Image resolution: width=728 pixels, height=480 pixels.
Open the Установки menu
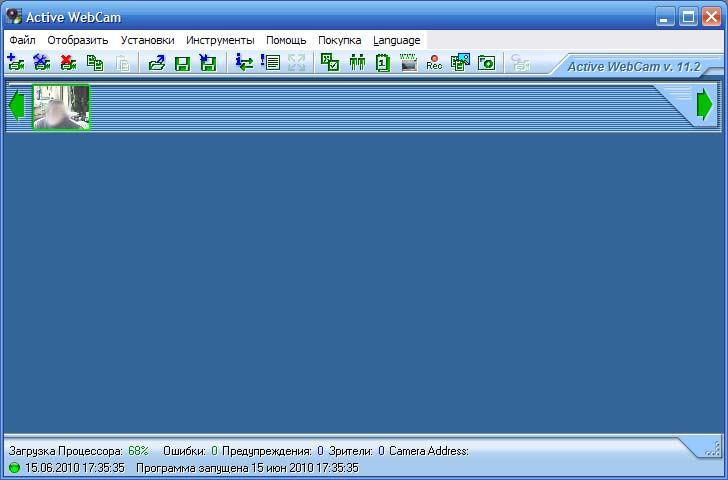(x=148, y=40)
